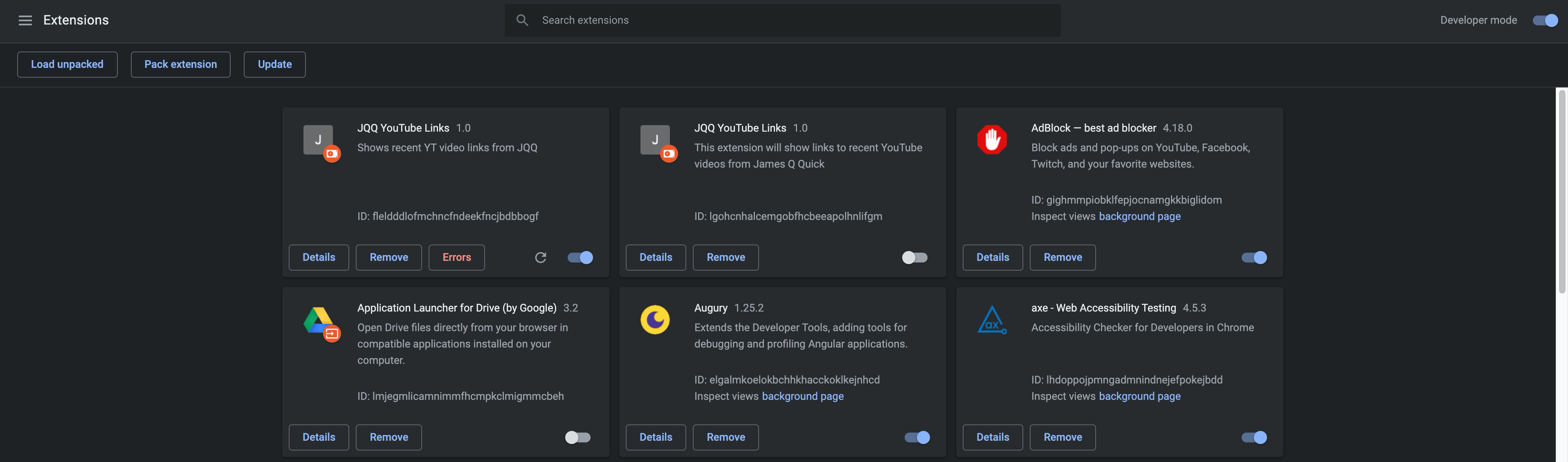Focus the Search extensions field
Screen dimensions: 1568x462
pos(782,20)
